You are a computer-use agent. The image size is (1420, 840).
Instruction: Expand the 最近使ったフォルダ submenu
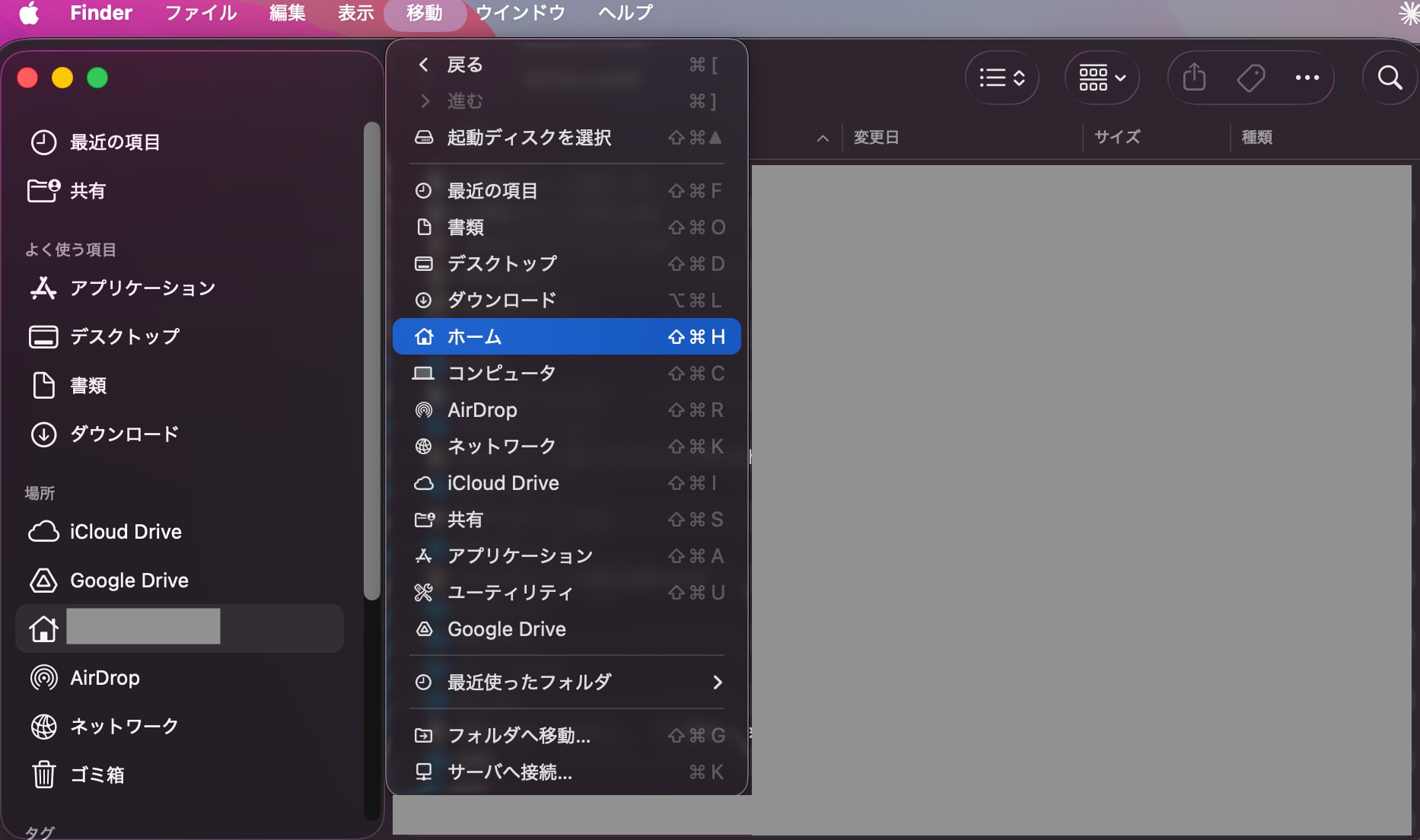[528, 682]
